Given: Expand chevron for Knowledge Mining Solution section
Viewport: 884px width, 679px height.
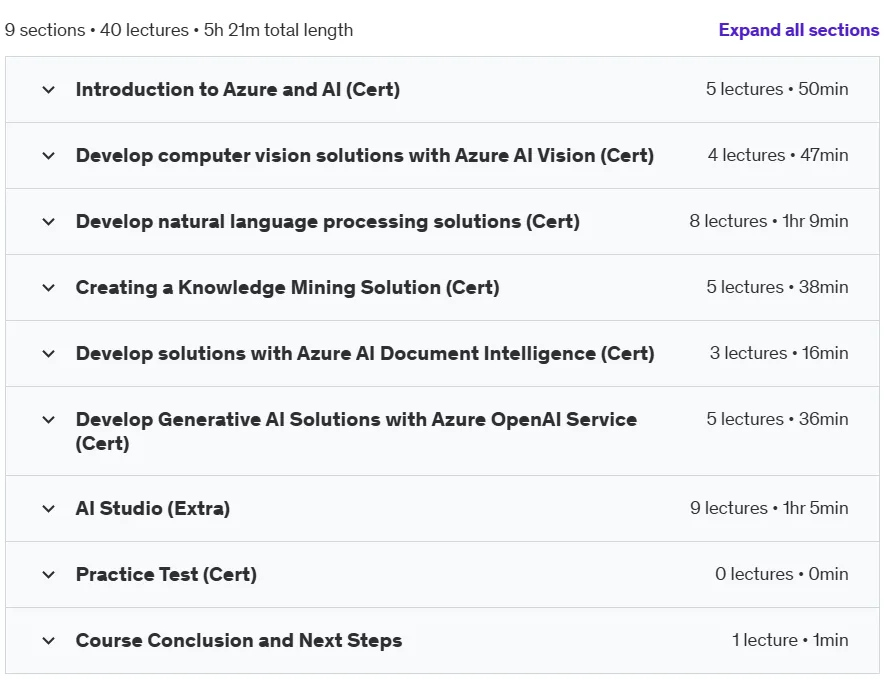Looking at the screenshot, I should pos(48,288).
